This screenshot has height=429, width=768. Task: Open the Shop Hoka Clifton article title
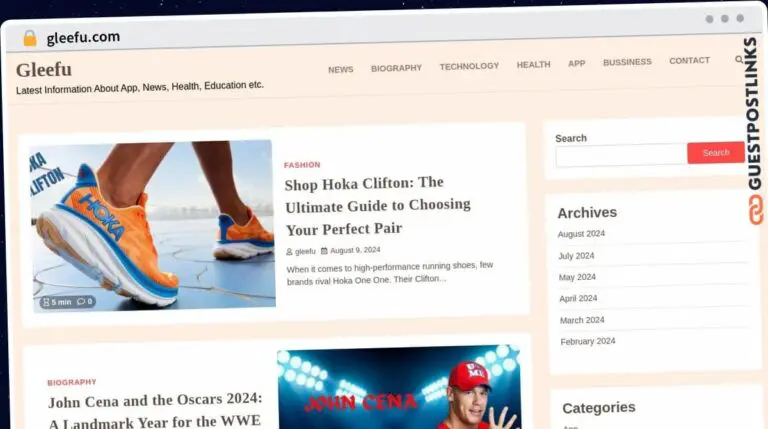coord(377,206)
